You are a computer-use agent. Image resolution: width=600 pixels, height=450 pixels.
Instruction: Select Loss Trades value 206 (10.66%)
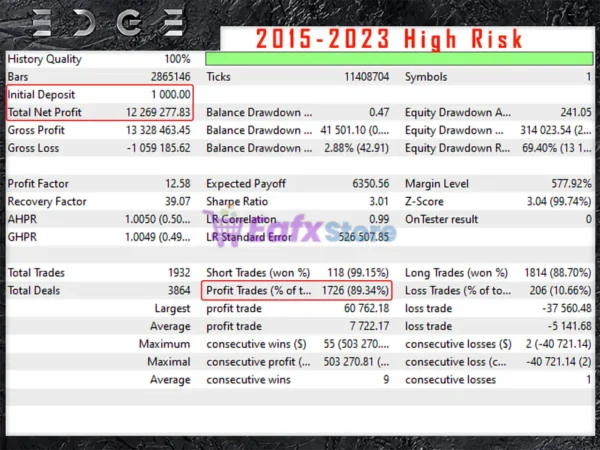(561, 290)
